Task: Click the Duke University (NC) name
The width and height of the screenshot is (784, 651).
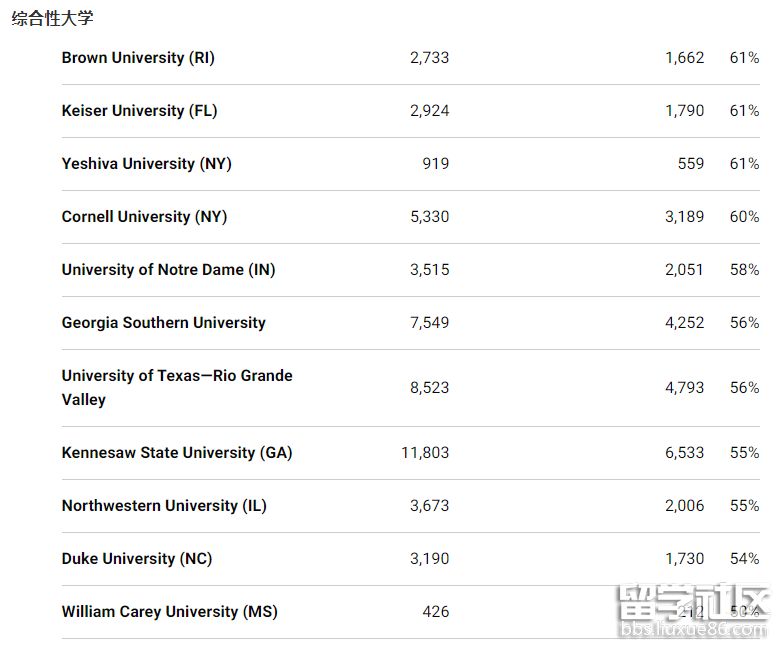Action: pos(137,559)
